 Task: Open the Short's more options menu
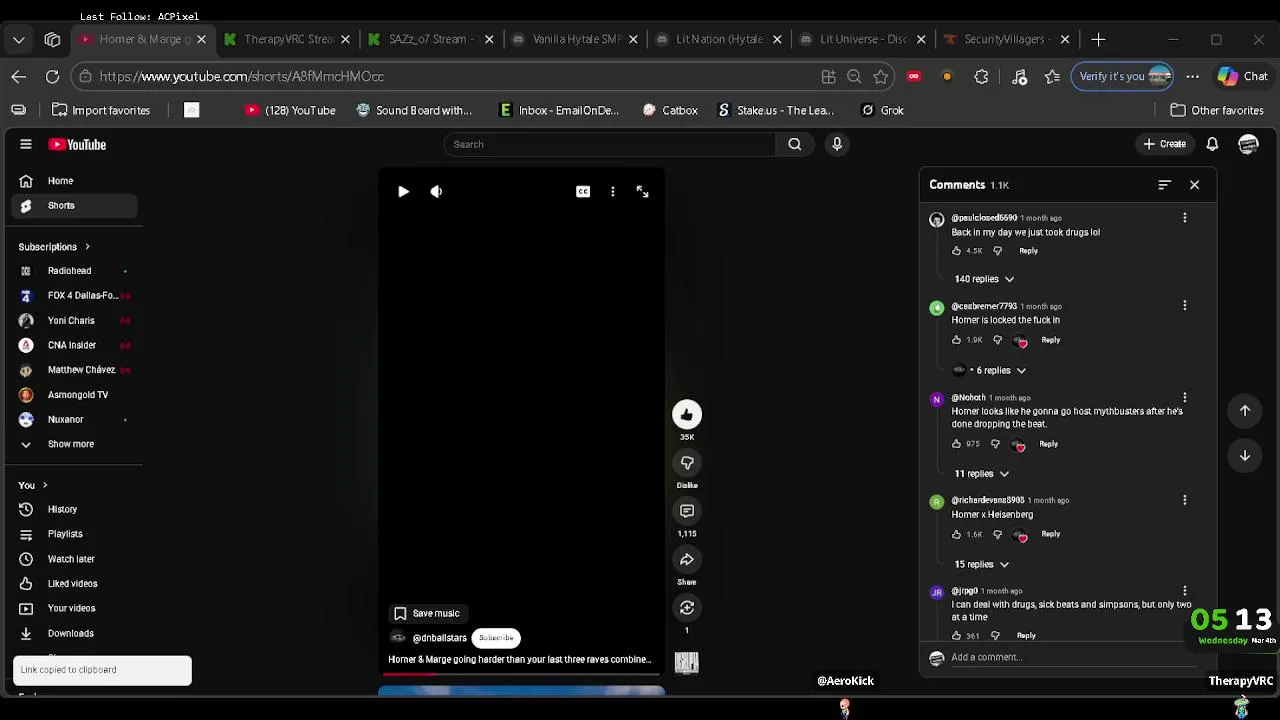[613, 191]
